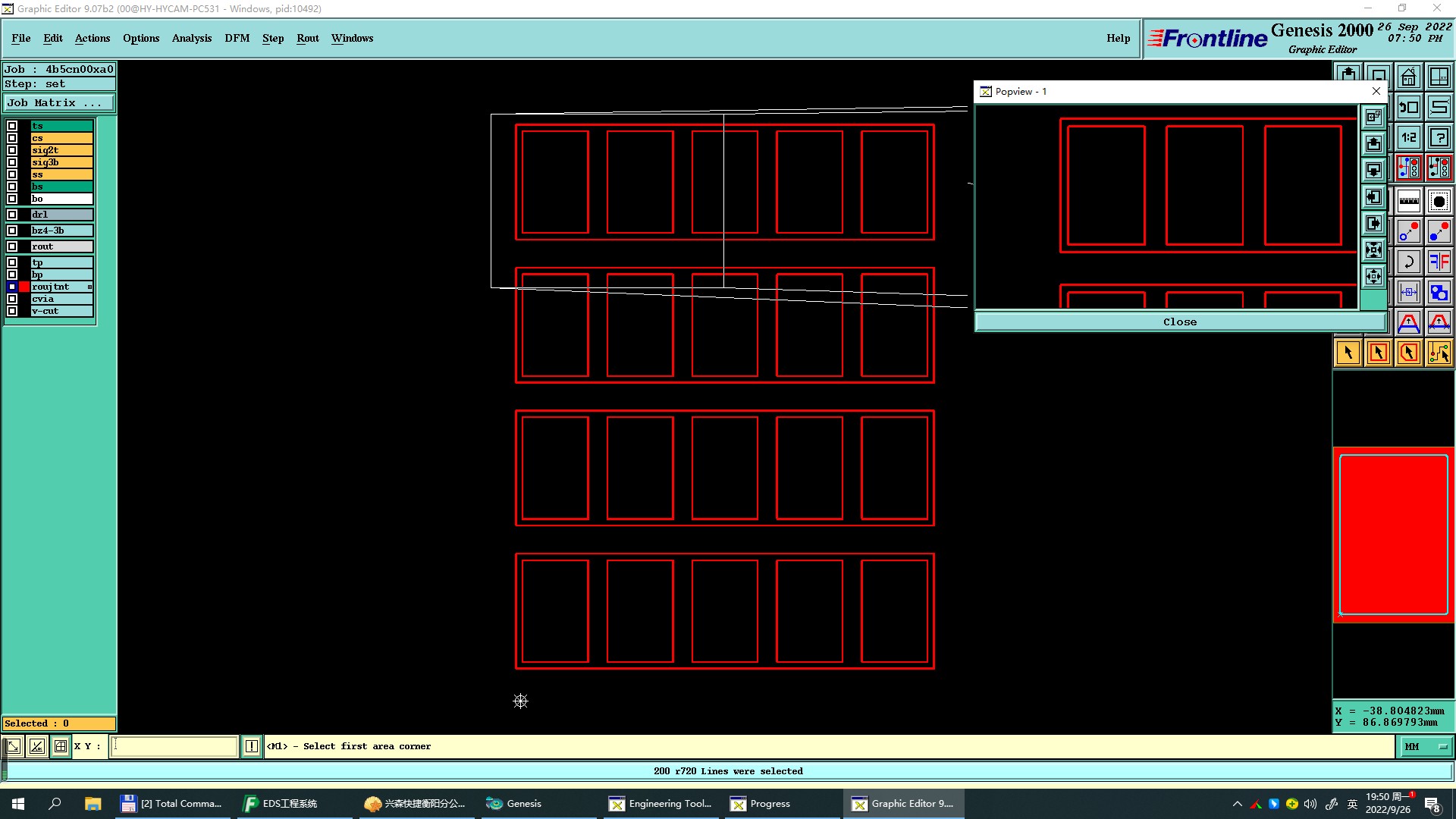Open the DFM menu
This screenshot has width=1456, height=819.
click(237, 38)
